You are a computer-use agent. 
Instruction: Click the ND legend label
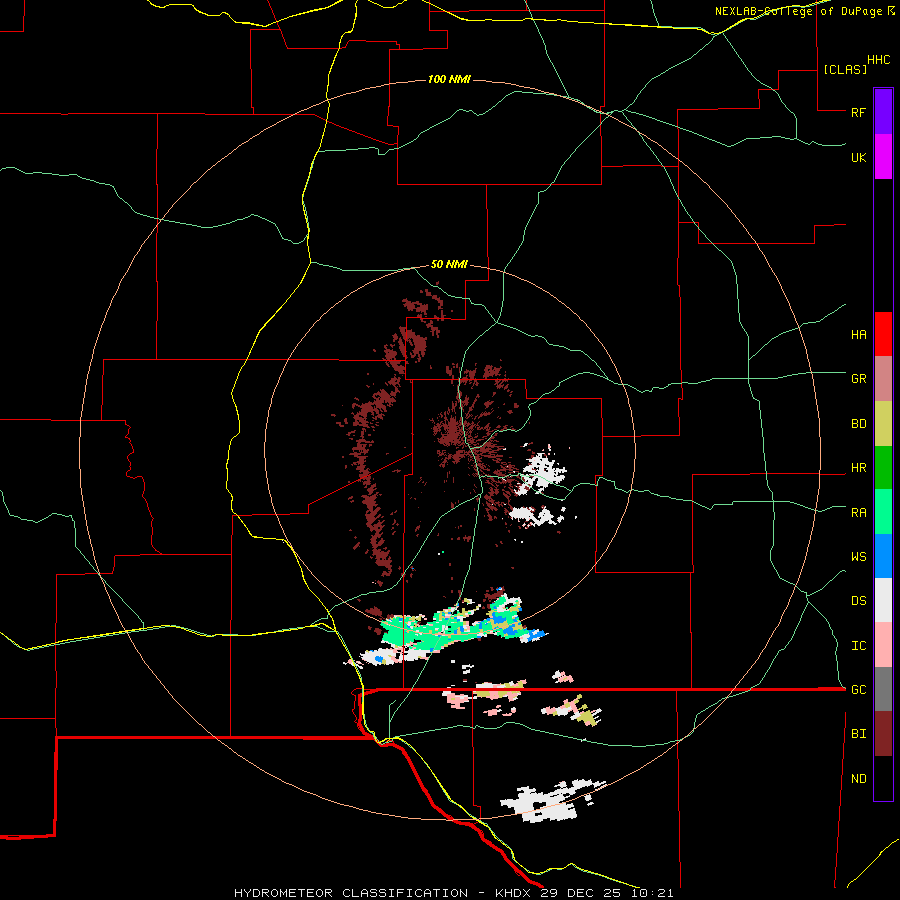(858, 779)
